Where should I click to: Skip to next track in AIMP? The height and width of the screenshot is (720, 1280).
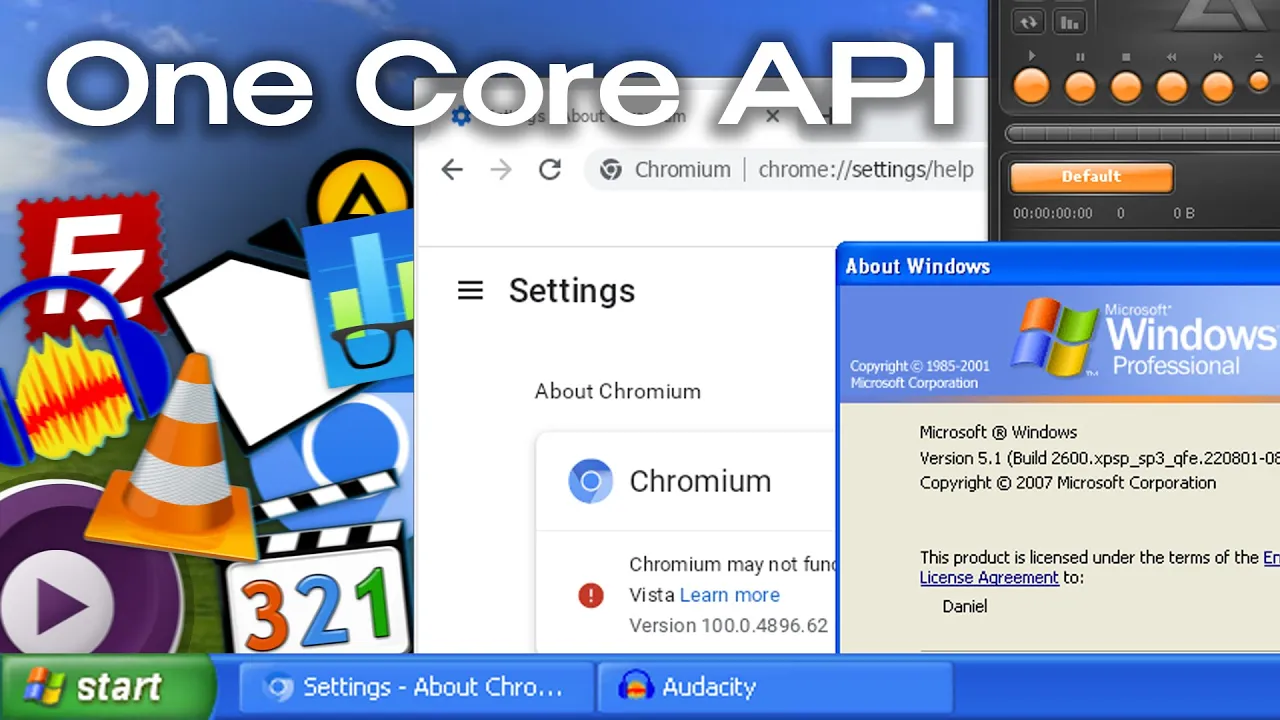point(1218,86)
